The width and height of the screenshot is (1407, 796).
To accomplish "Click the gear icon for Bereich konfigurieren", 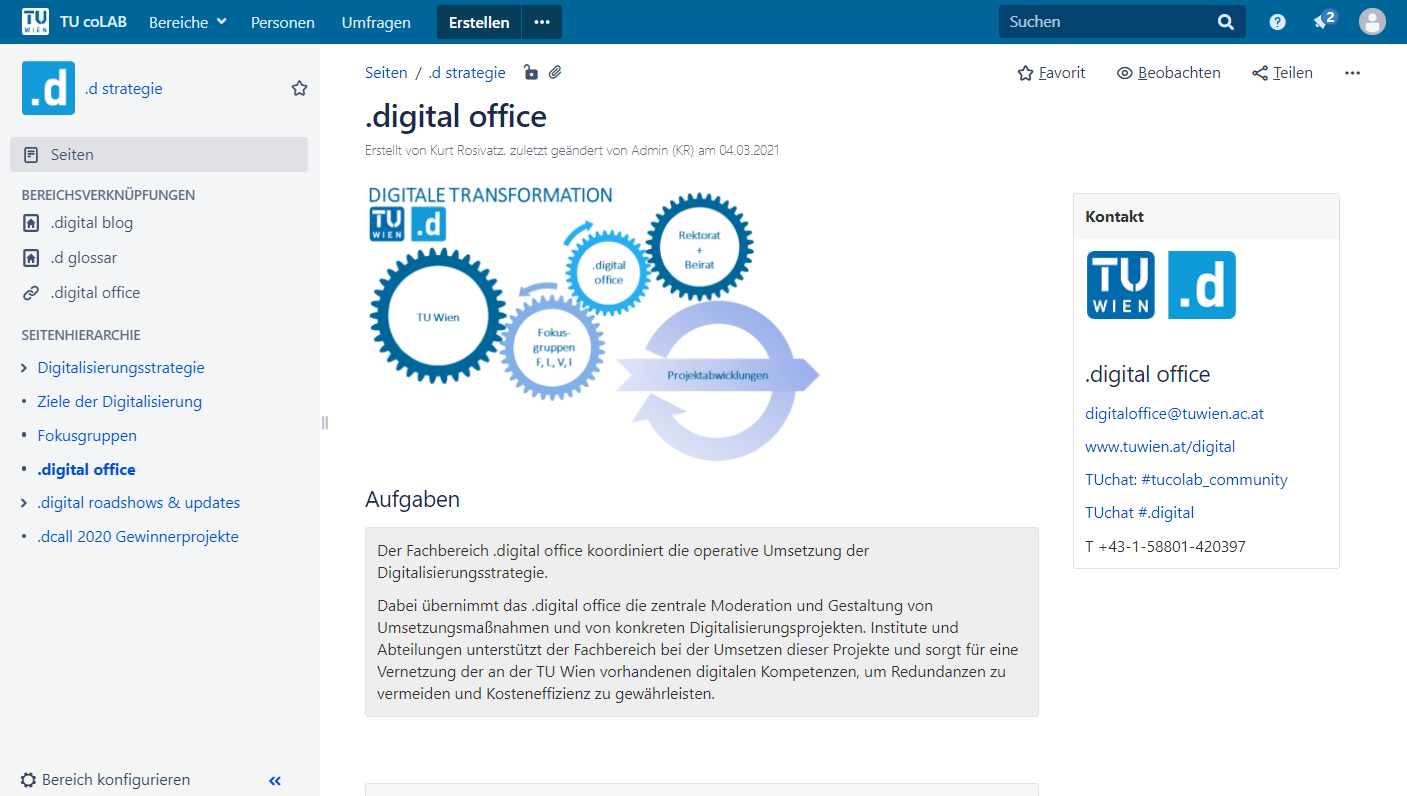I will (x=29, y=780).
